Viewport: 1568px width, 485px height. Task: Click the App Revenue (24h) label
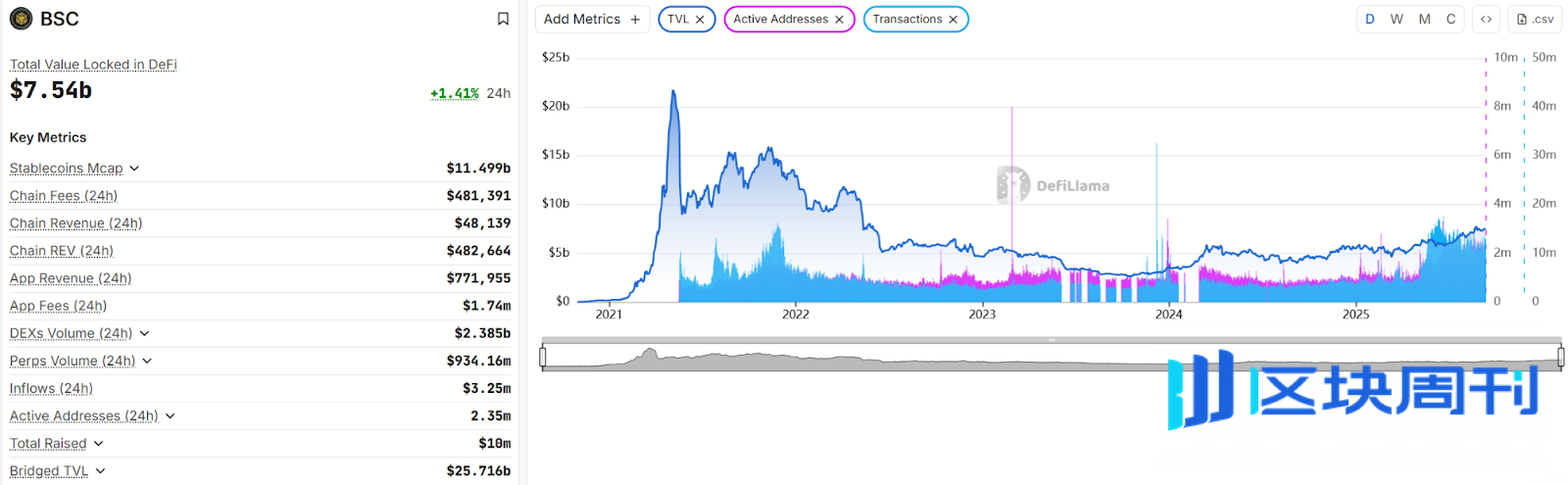[71, 278]
